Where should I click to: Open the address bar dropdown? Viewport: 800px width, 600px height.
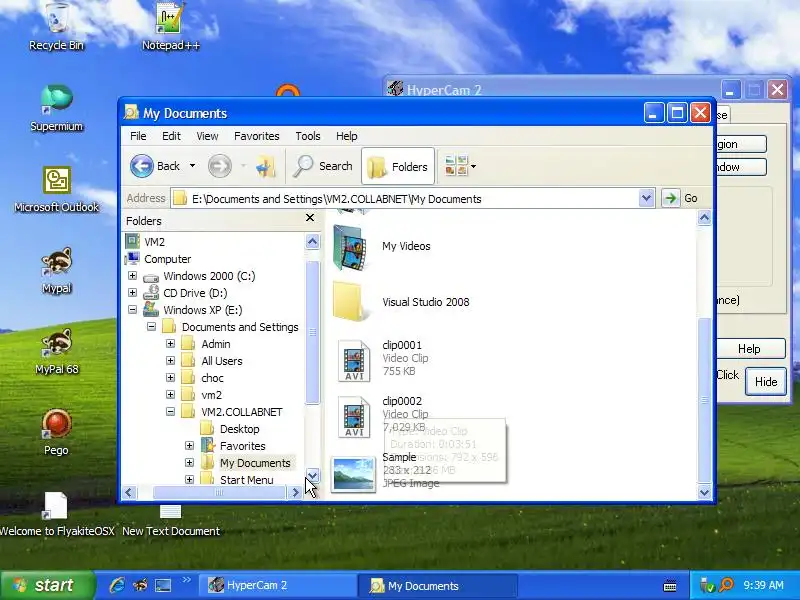(646, 198)
